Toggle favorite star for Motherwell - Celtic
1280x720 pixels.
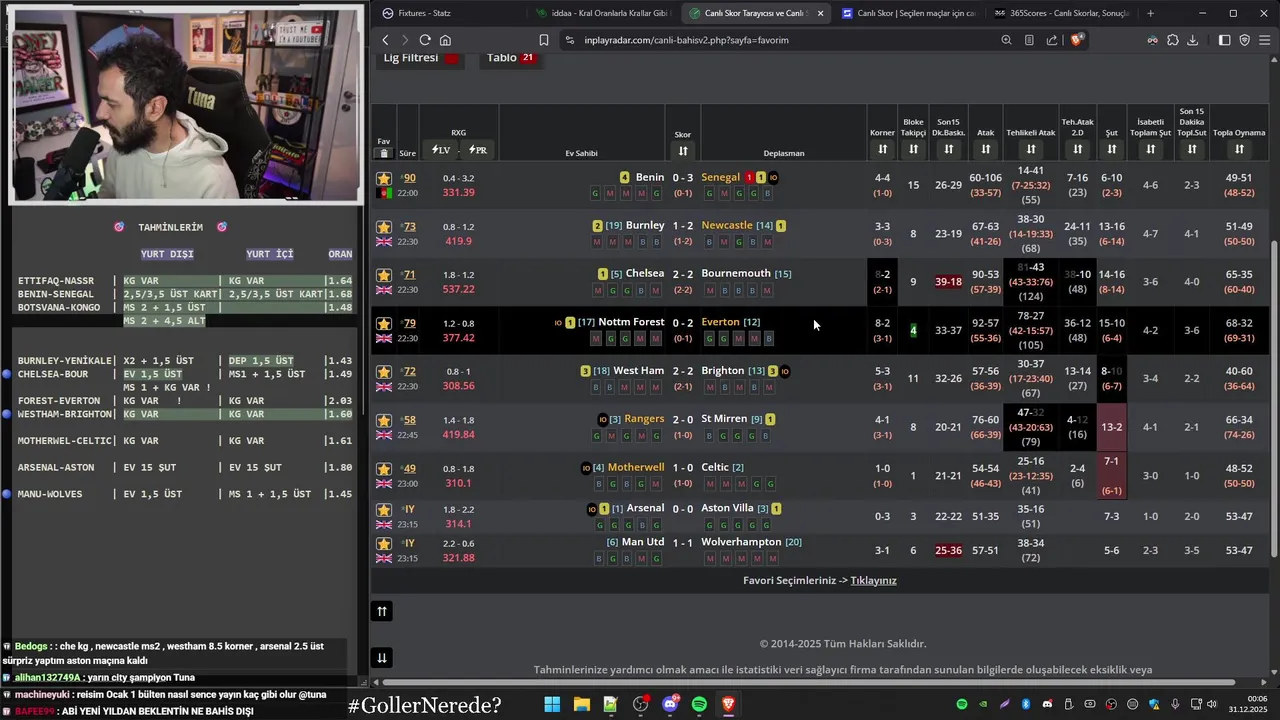point(384,469)
